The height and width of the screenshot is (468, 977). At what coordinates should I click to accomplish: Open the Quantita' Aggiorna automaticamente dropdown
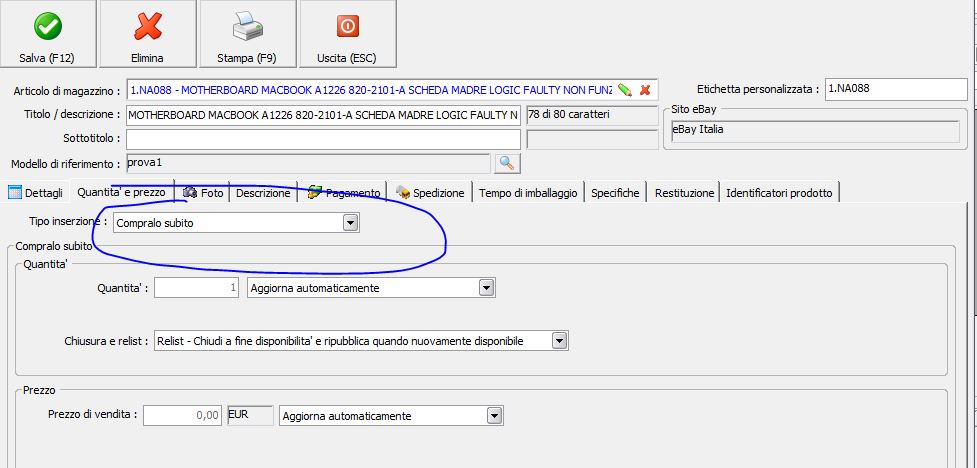pyautogui.click(x=487, y=288)
